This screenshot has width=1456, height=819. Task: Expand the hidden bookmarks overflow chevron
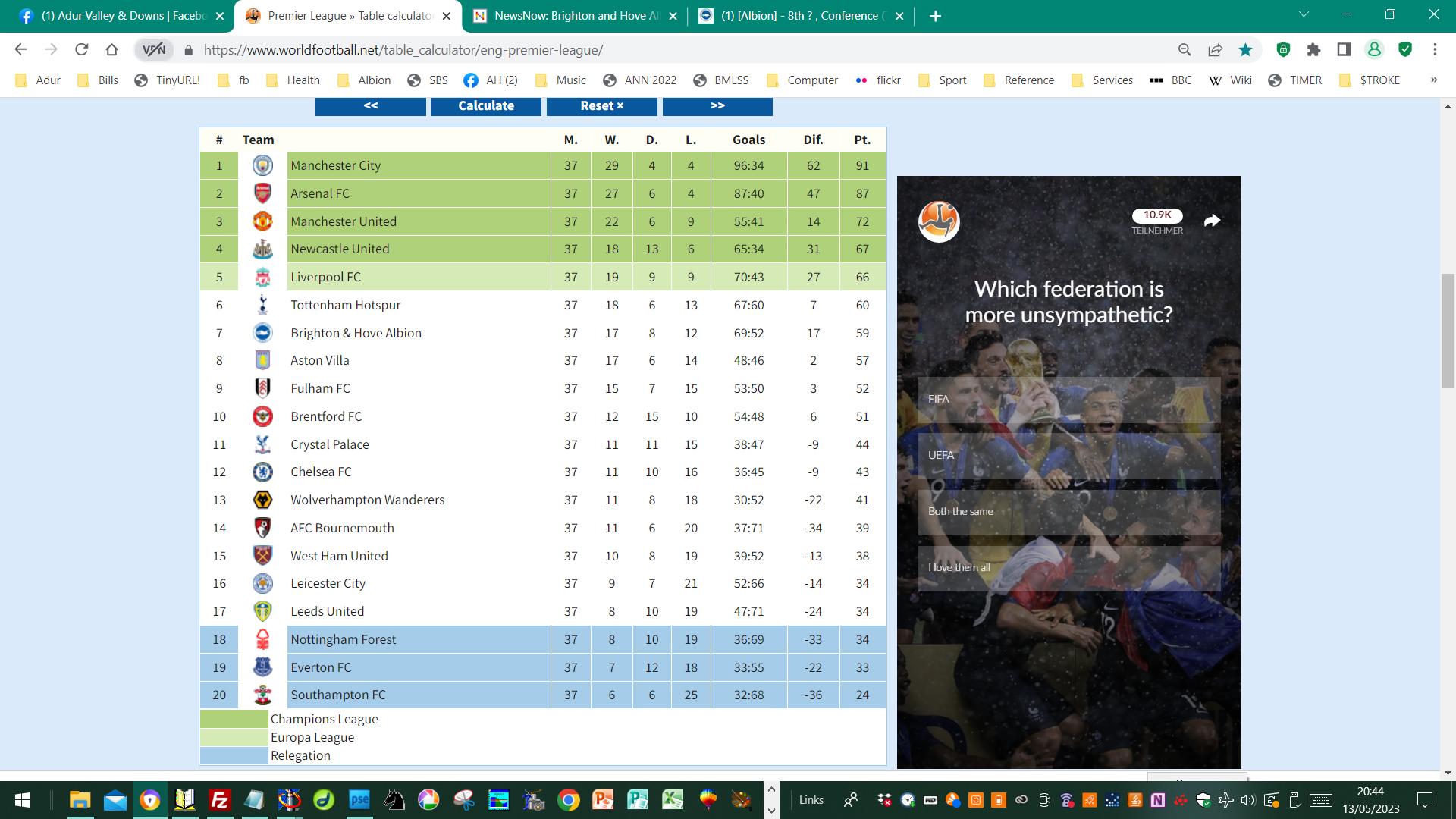[1433, 80]
